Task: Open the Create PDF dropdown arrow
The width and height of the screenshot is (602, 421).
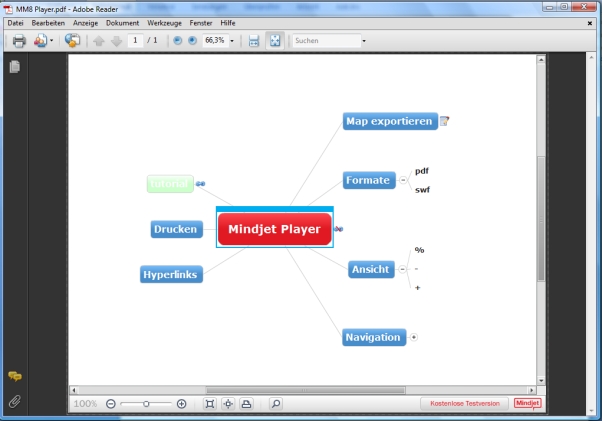Action: coord(51,41)
